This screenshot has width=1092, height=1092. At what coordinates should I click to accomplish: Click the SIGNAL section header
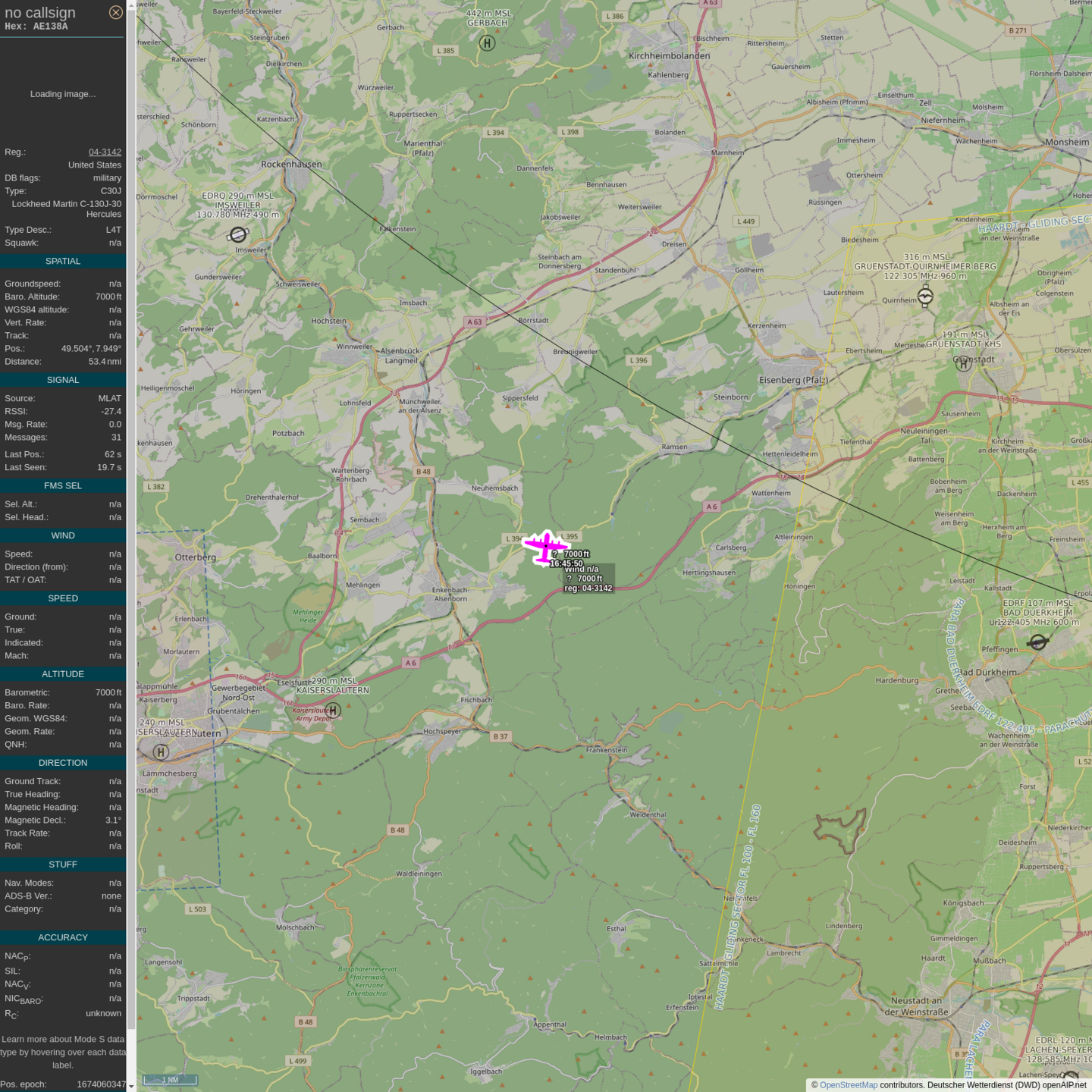[x=63, y=380]
